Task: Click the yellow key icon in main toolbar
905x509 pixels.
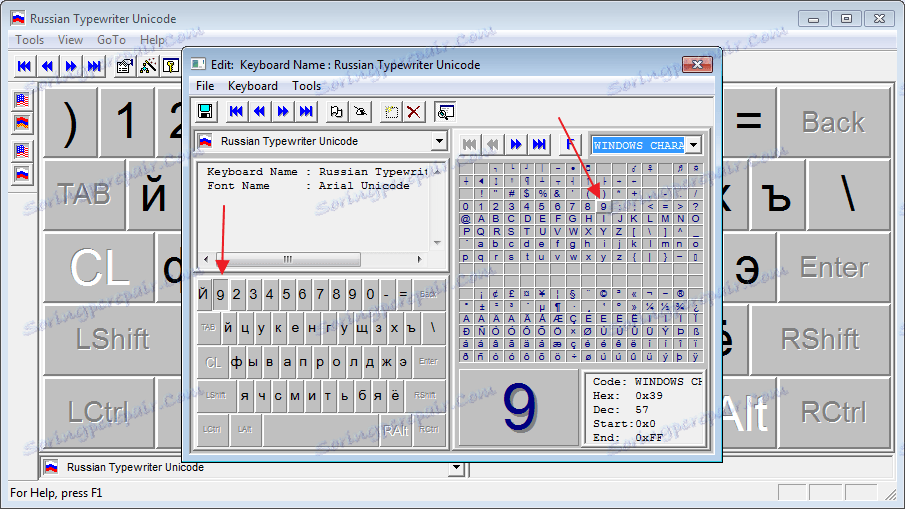Action: click(x=171, y=66)
